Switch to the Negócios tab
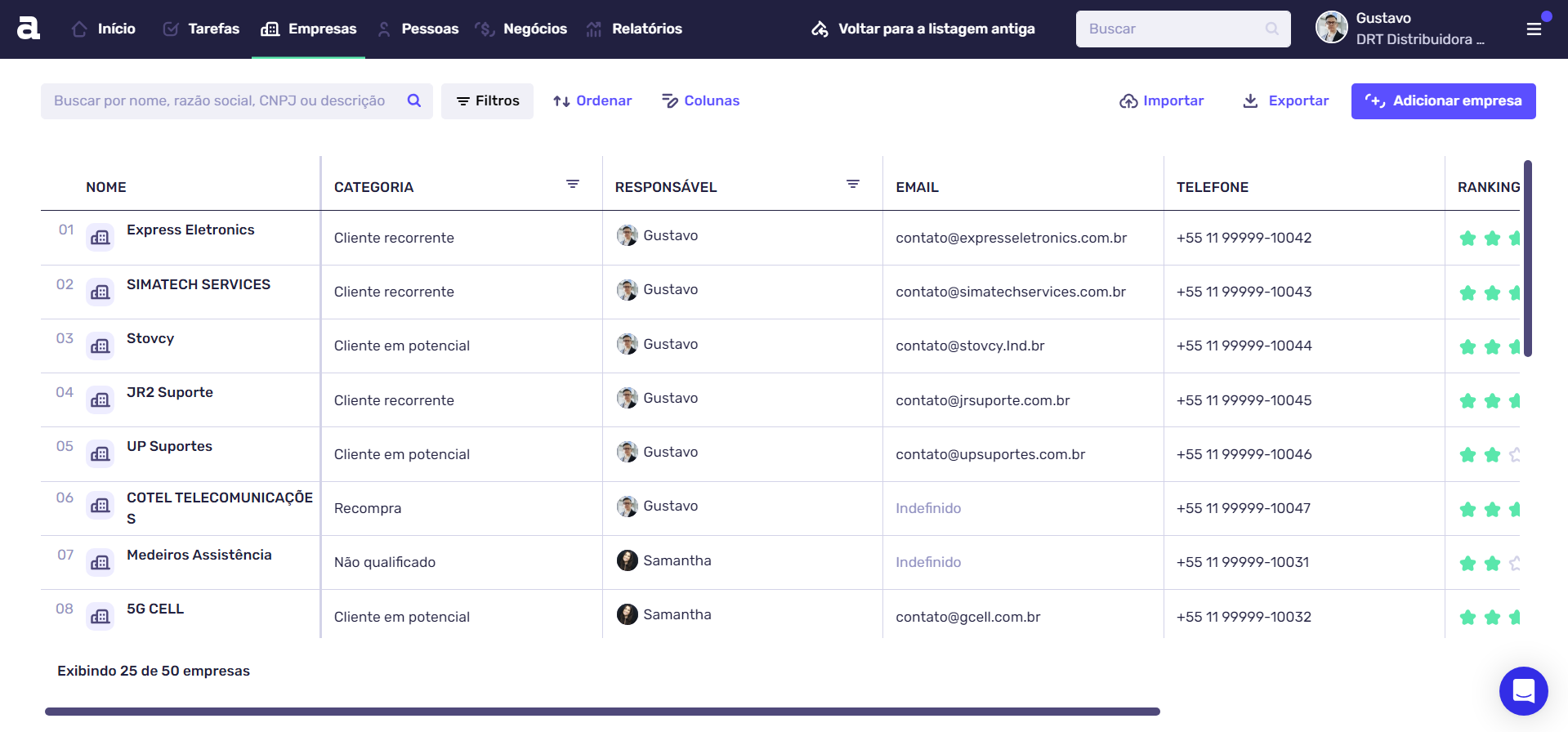Image resolution: width=1568 pixels, height=732 pixels. coord(520,29)
